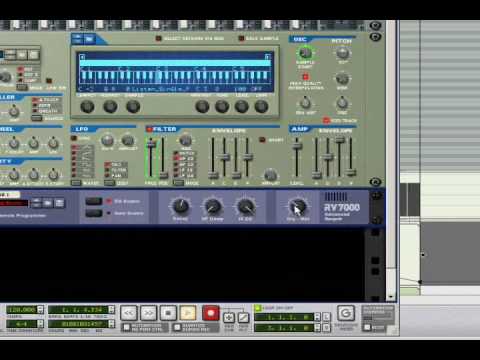This screenshot has height=360, width=480.
Task: Open the RV7000 patch browser button
Action: (x=47, y=203)
